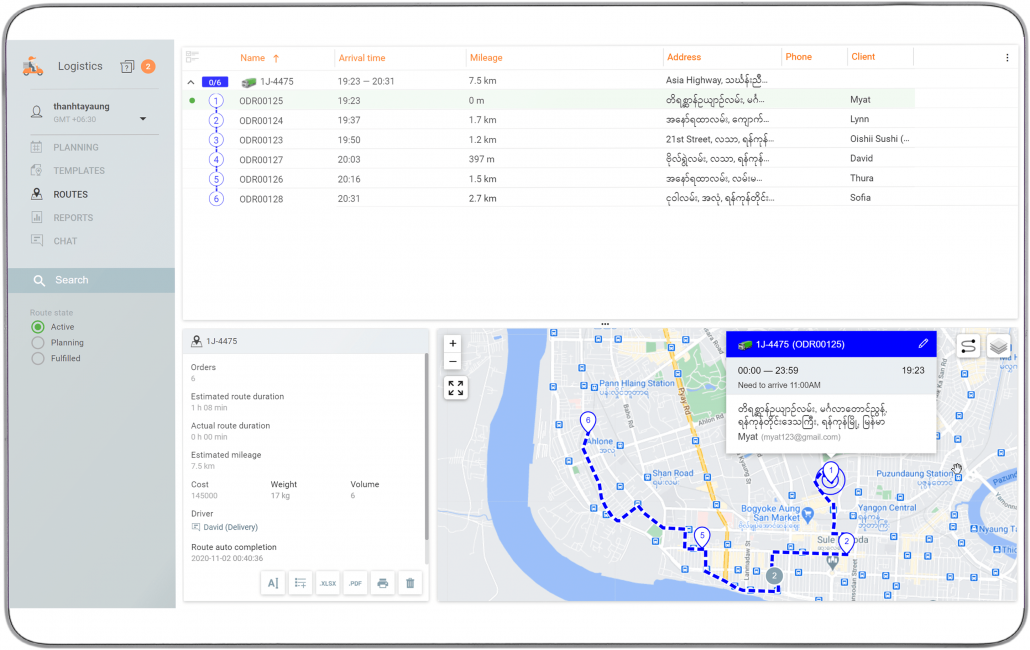Delete route with trash icon
1030x650 pixels.
pyautogui.click(x=409, y=583)
